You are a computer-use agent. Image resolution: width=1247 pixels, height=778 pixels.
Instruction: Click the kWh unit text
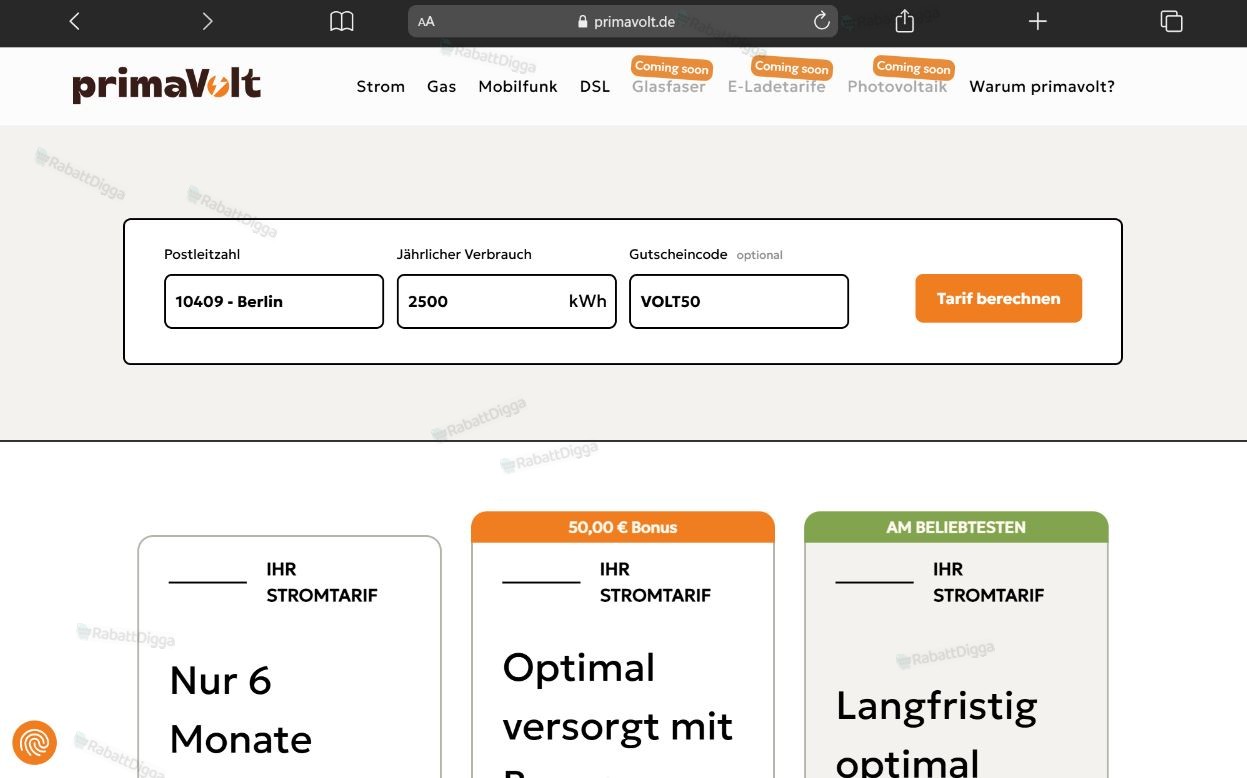coord(588,301)
